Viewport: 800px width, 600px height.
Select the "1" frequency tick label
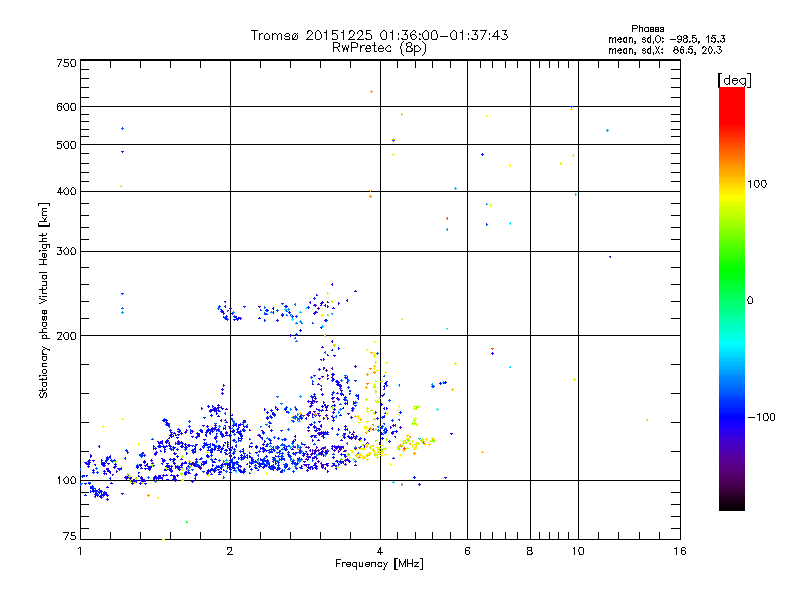coord(80,551)
